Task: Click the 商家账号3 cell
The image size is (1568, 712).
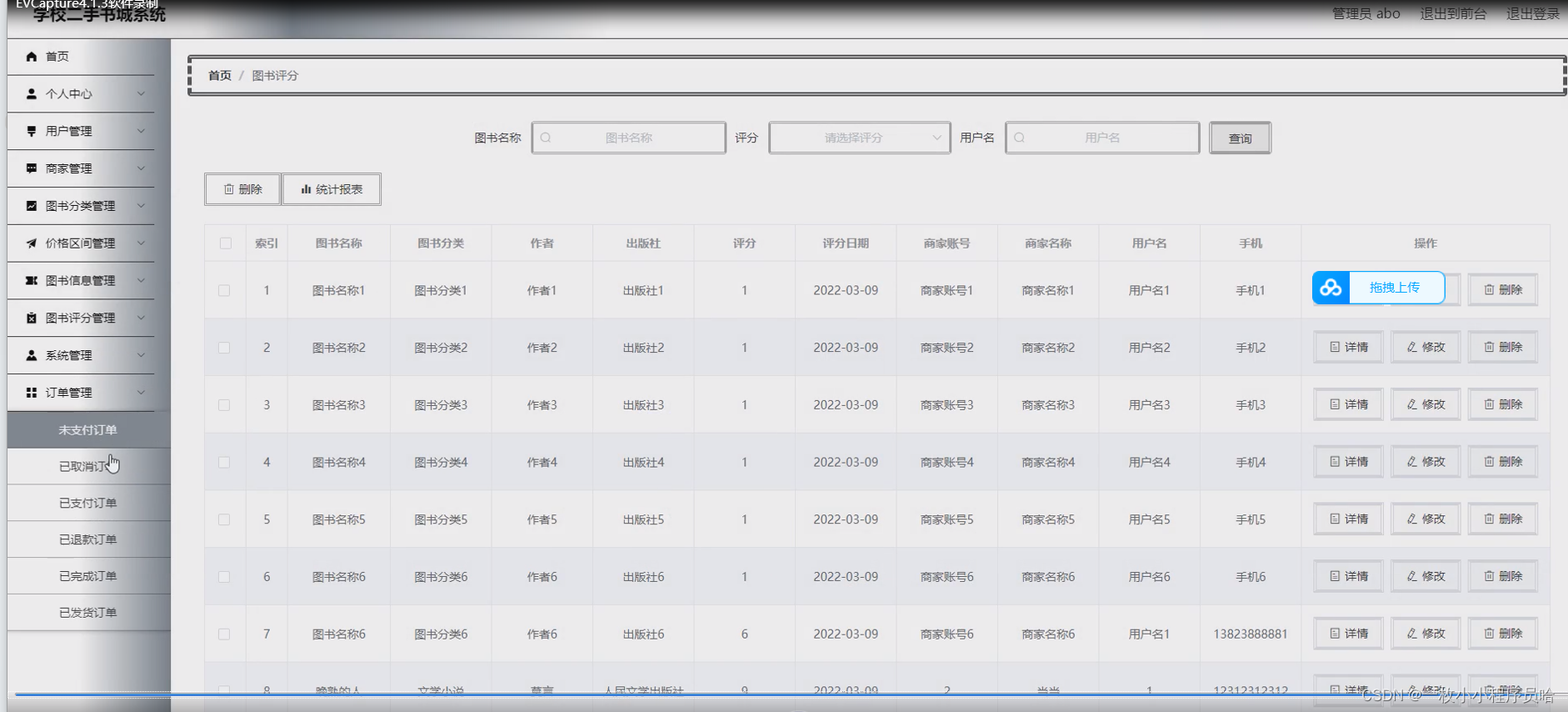Action: pos(946,405)
